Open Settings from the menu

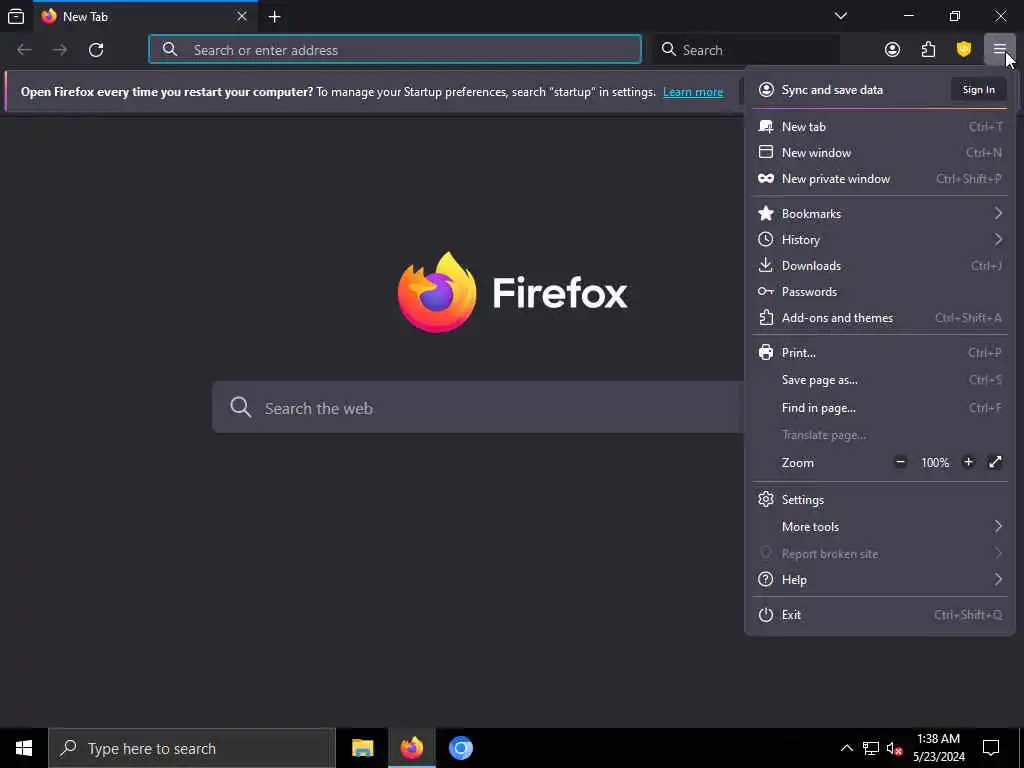pos(880,500)
